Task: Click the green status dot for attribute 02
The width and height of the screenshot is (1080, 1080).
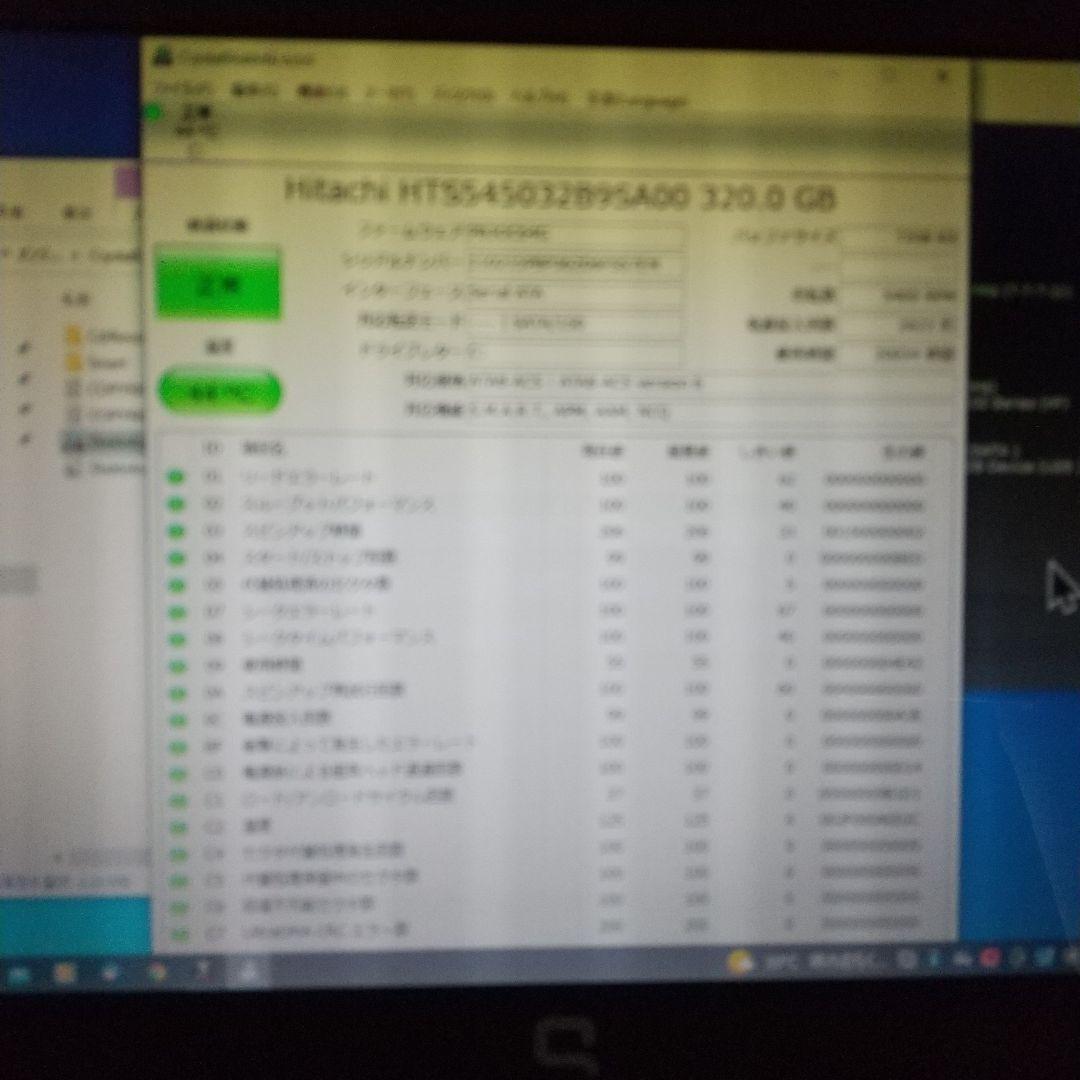Action: (176, 504)
